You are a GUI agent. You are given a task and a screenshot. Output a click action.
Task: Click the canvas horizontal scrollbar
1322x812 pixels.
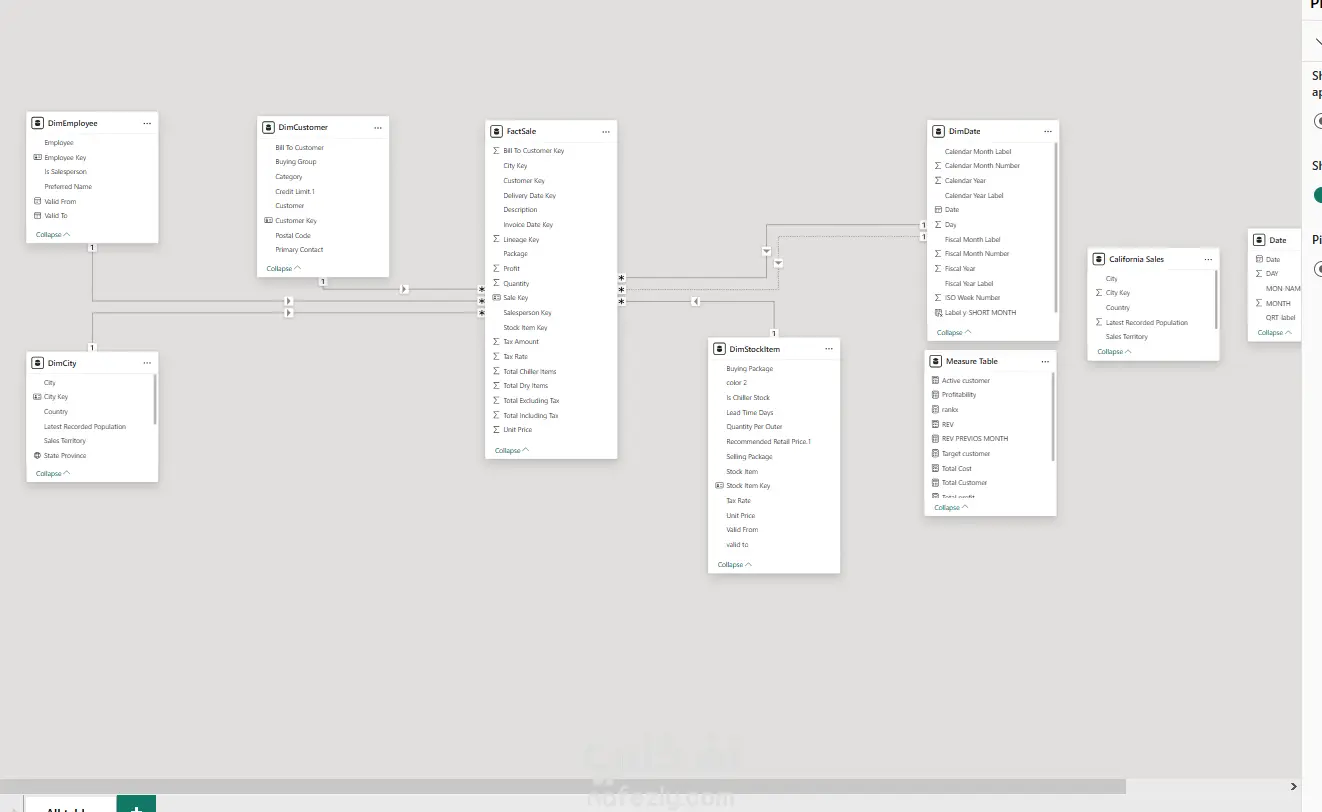click(563, 786)
